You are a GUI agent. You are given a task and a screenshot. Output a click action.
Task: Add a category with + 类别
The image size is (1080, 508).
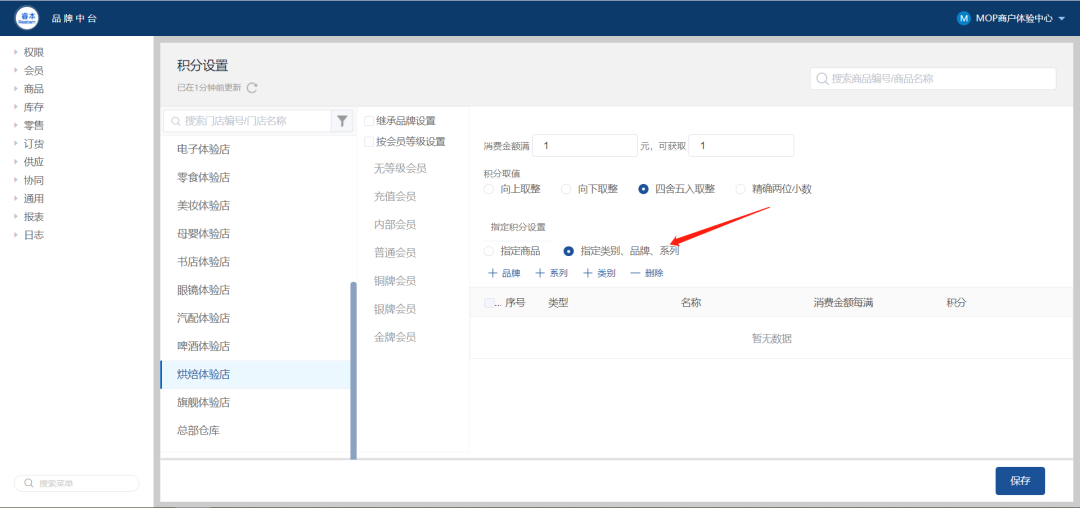[x=599, y=273]
